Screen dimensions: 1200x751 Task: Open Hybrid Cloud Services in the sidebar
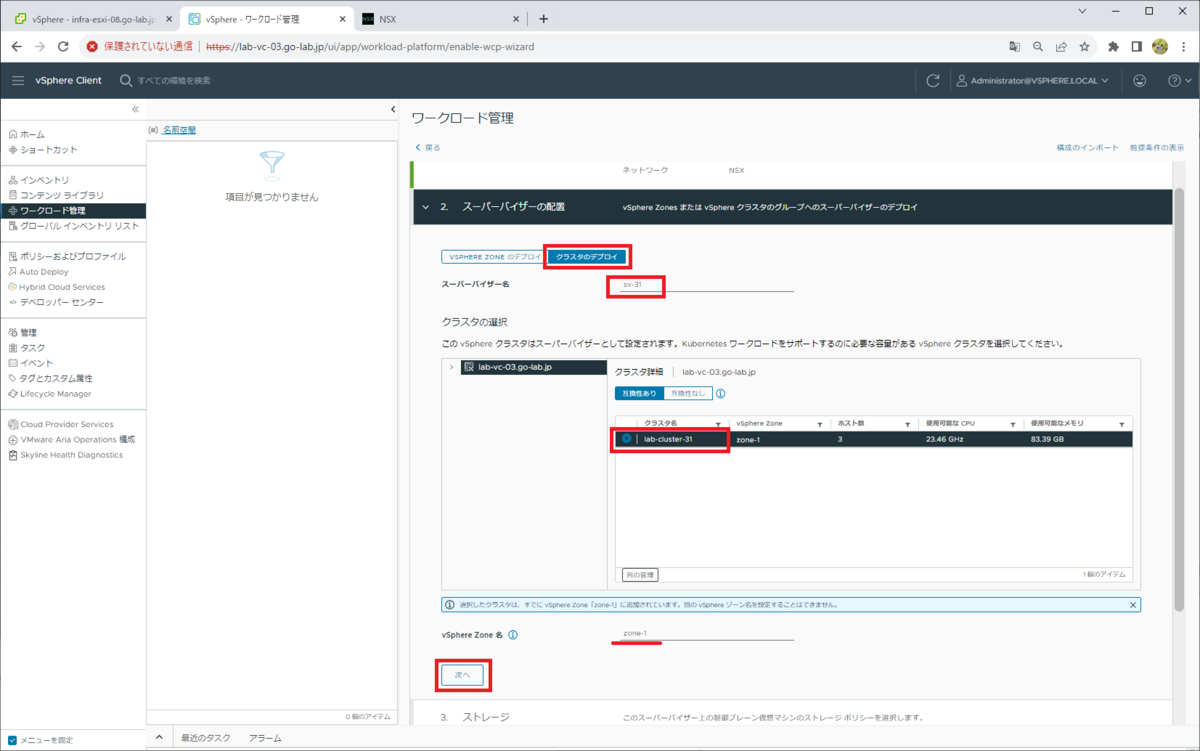pos(62,287)
